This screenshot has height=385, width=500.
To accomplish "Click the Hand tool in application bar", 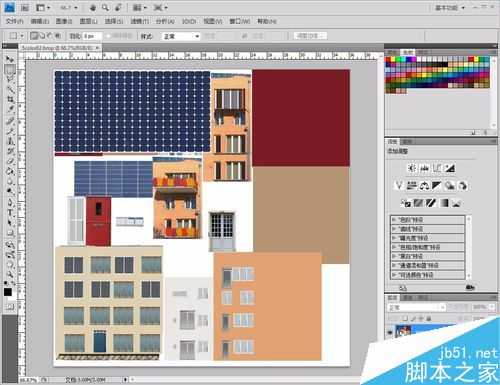I will (93, 7).
